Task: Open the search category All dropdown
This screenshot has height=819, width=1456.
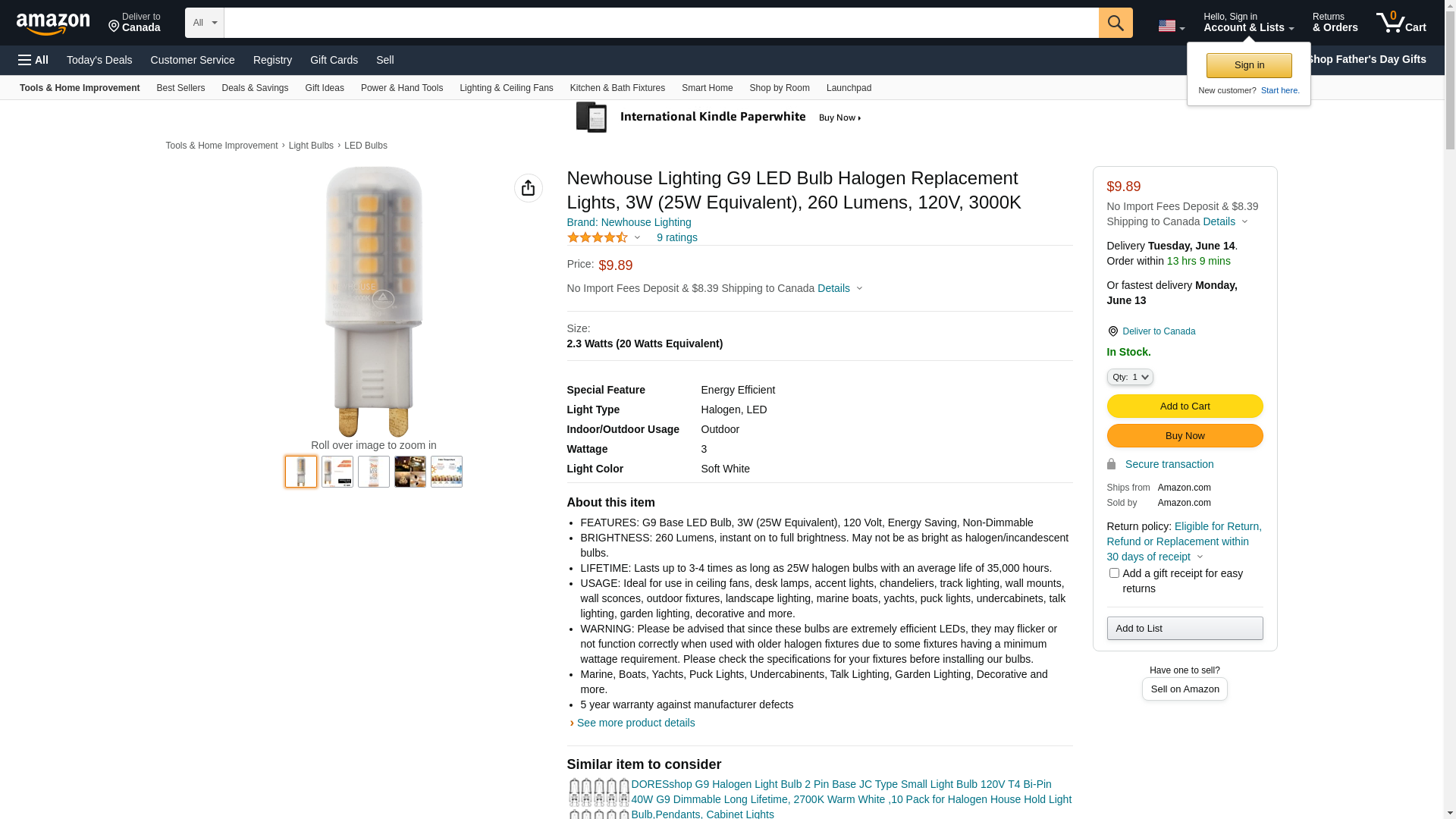Action: 204,23
